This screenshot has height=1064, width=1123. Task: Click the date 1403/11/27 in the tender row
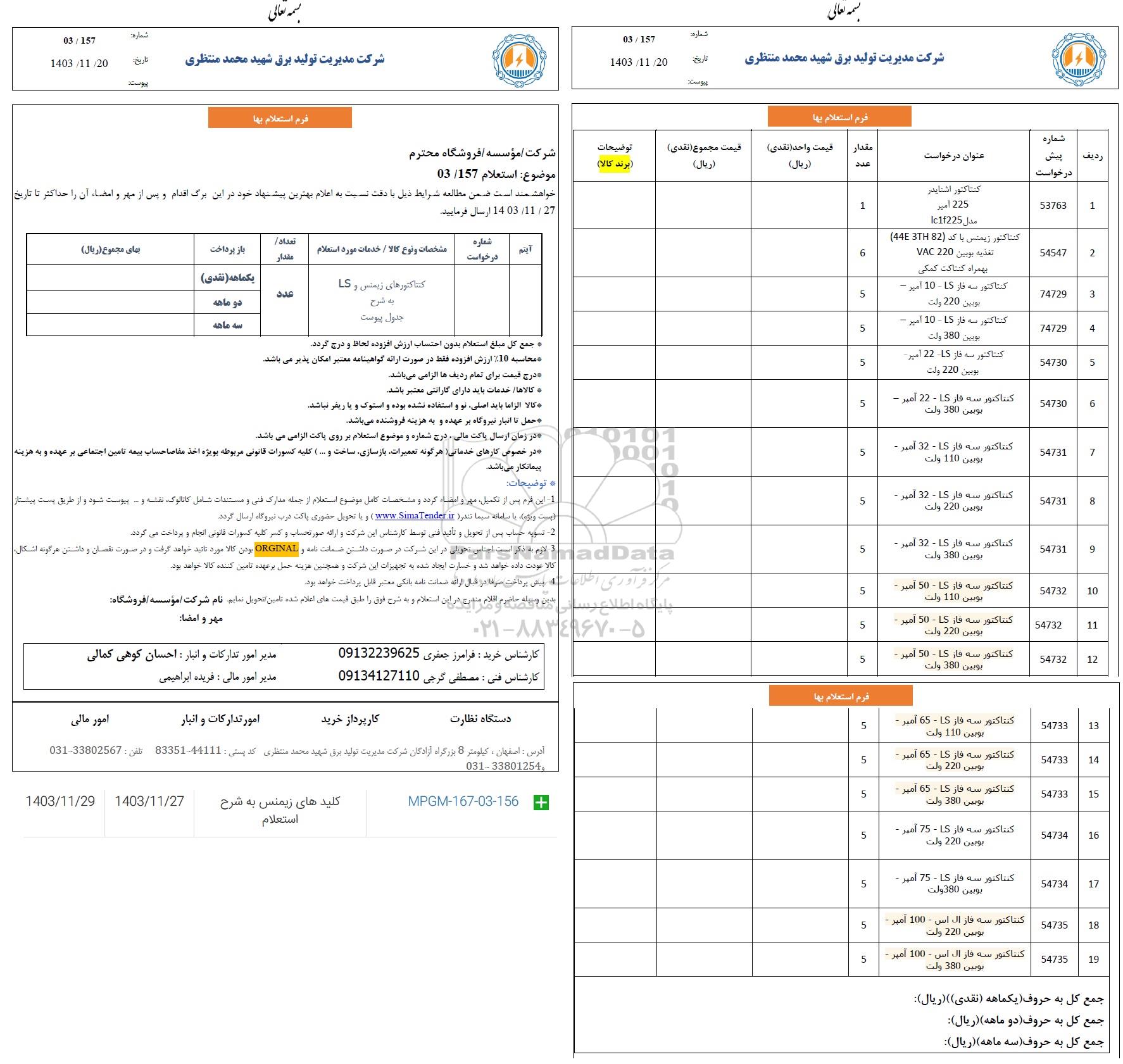point(149,801)
